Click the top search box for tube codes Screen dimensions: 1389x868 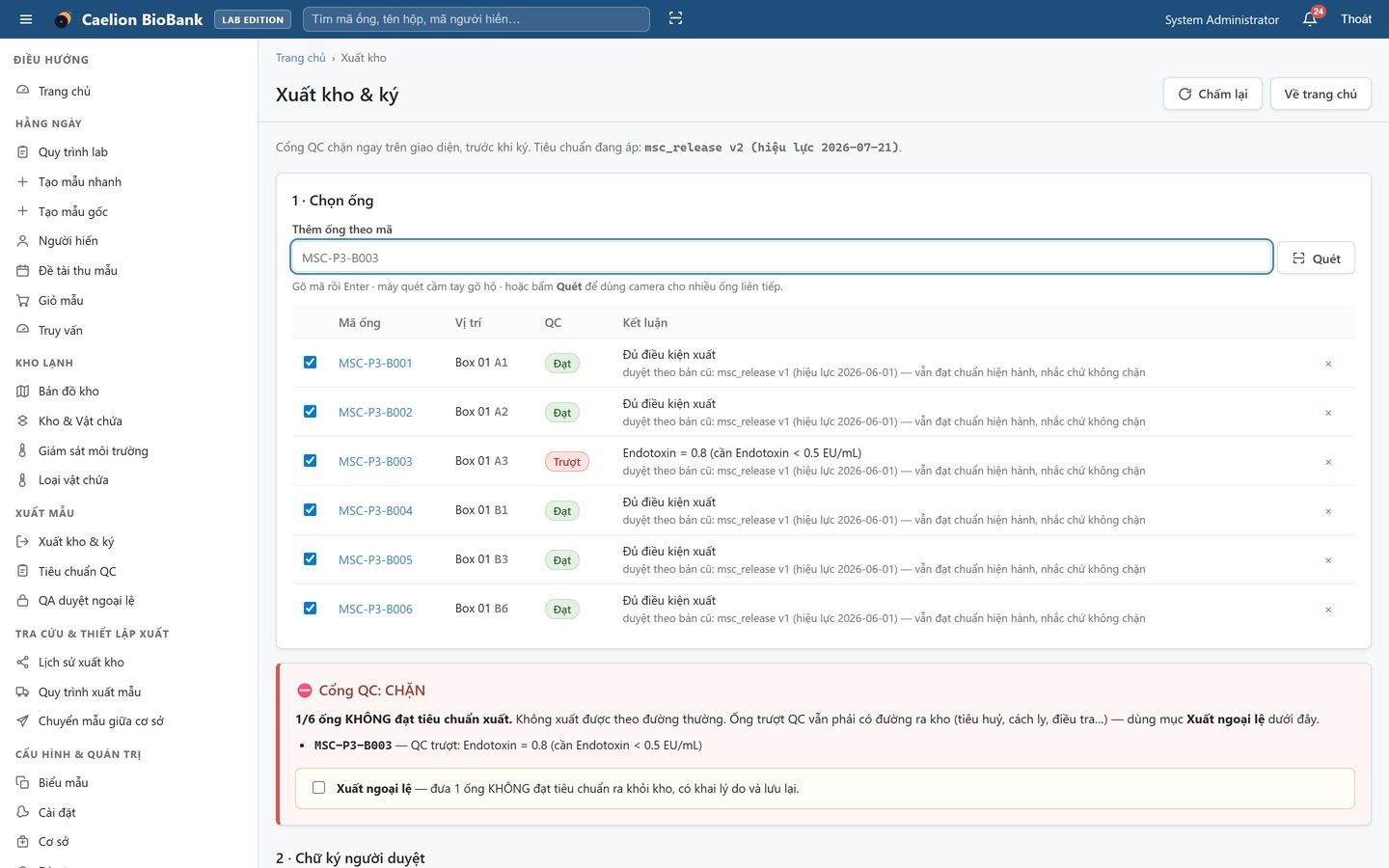pos(476,19)
